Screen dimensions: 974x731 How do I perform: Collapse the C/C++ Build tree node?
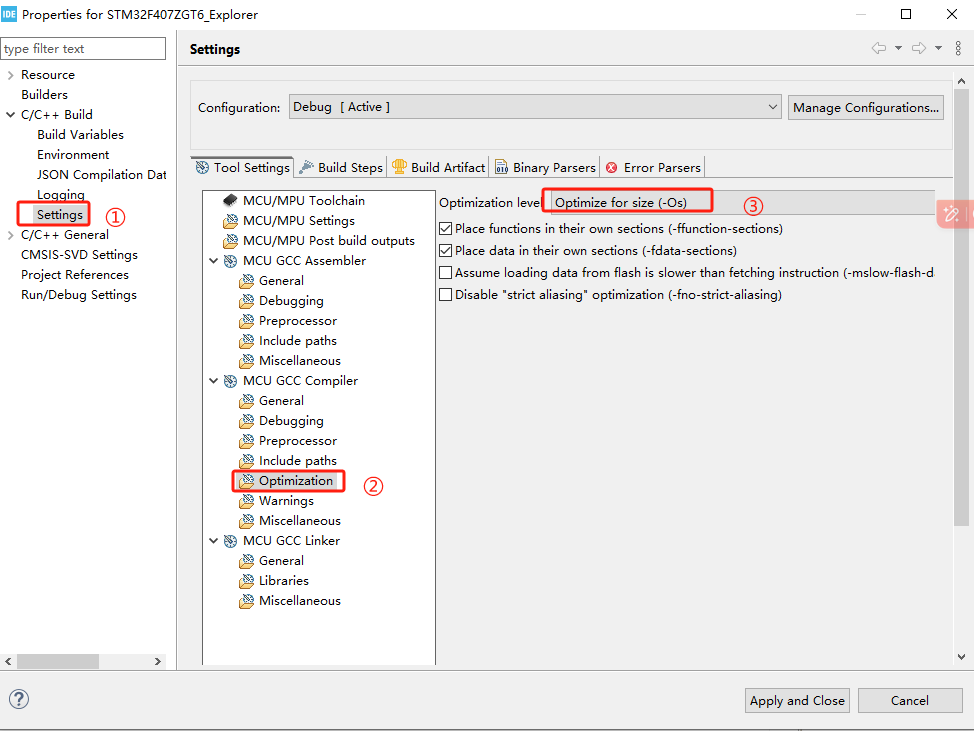click(11, 115)
